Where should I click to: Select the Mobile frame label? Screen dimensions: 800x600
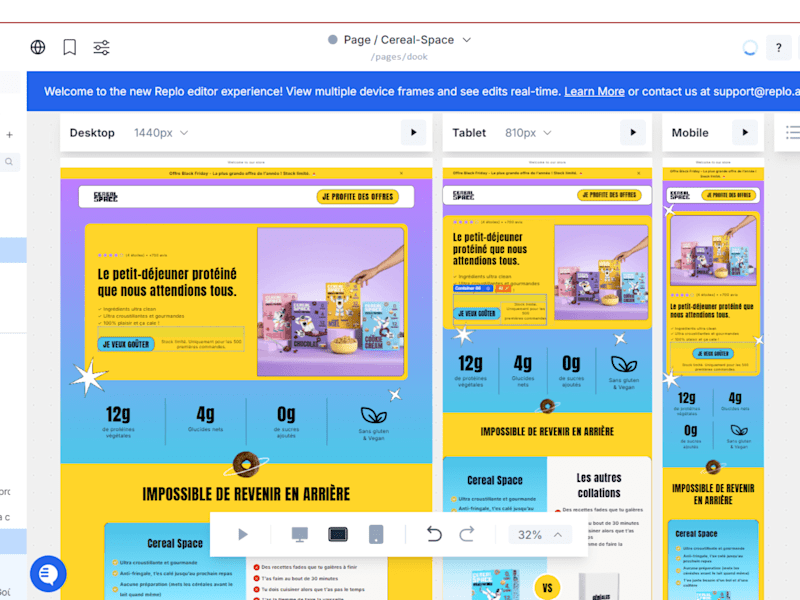click(690, 133)
